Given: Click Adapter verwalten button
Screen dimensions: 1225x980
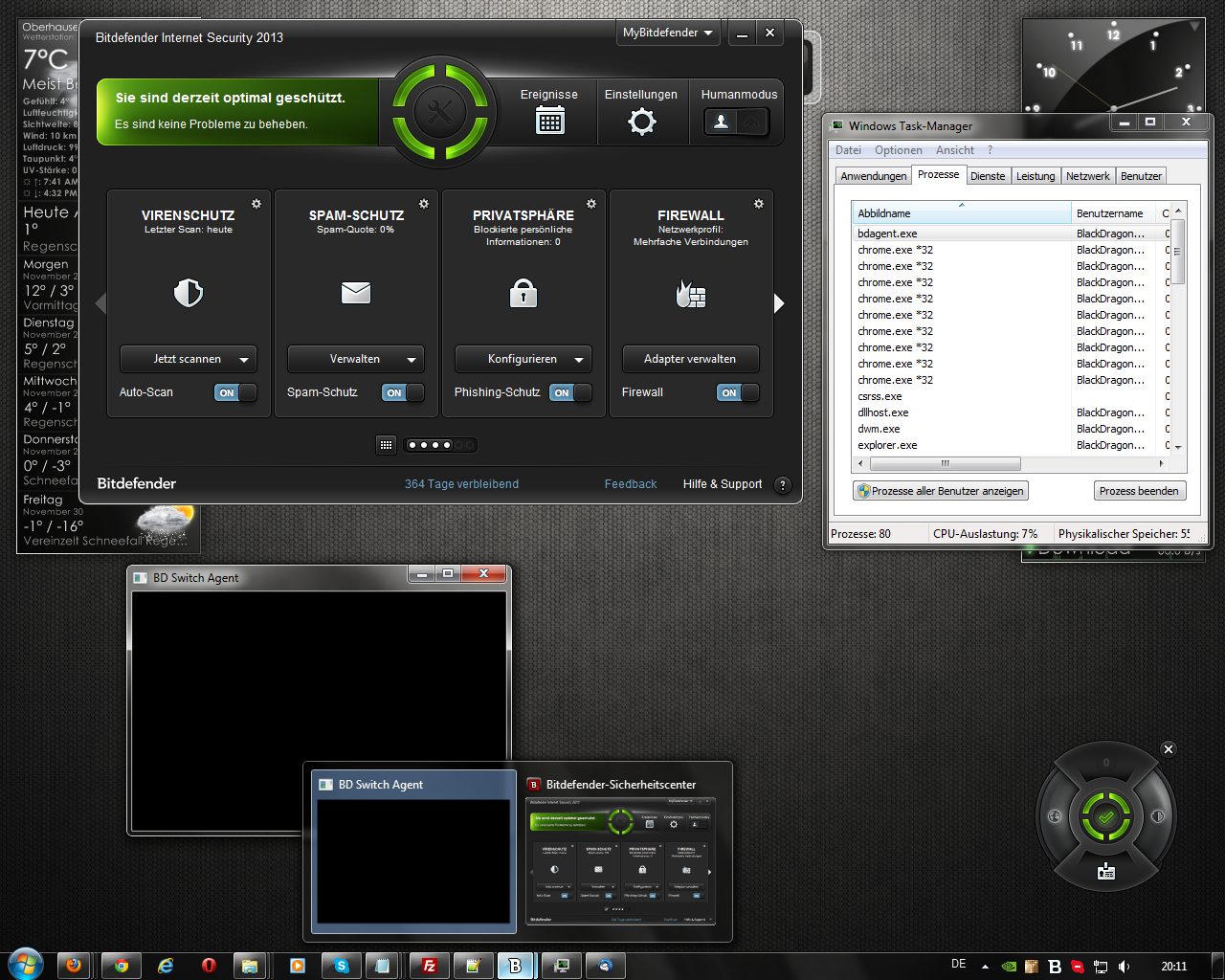Looking at the screenshot, I should [690, 359].
